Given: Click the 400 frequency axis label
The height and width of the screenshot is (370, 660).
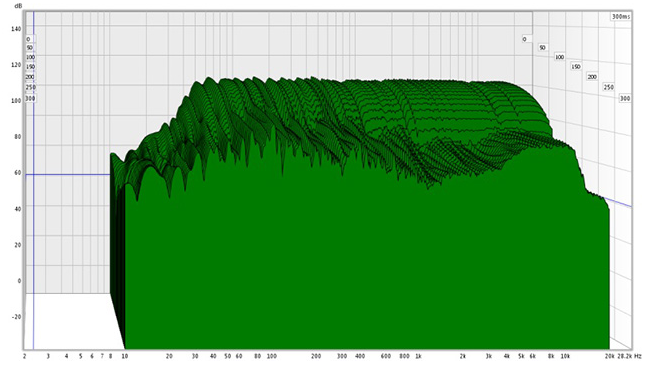Looking at the screenshot, I should click(x=359, y=356).
